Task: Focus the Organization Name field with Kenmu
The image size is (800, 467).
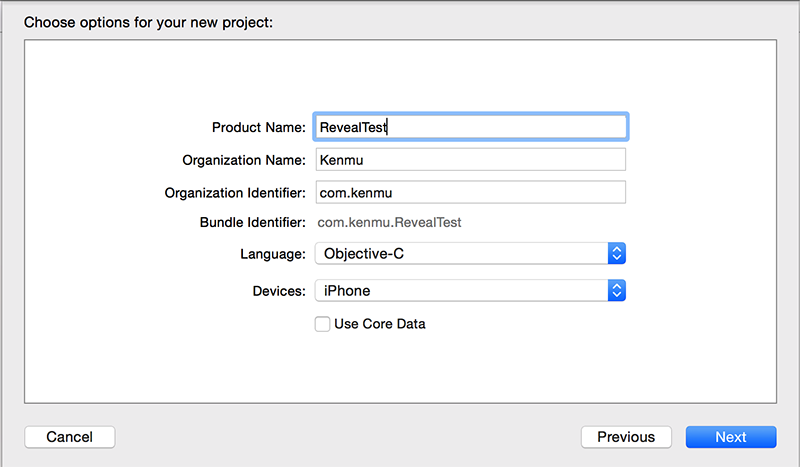Action: (470, 160)
